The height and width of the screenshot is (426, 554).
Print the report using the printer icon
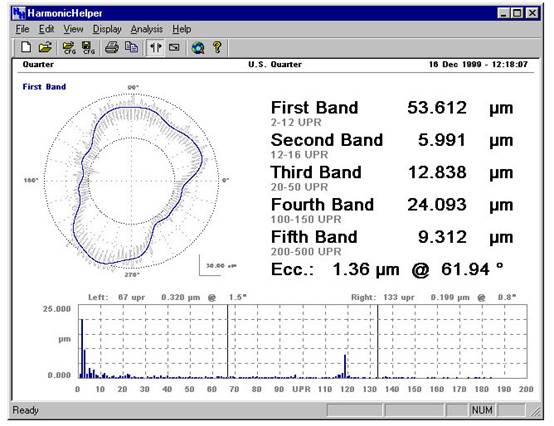[x=112, y=47]
